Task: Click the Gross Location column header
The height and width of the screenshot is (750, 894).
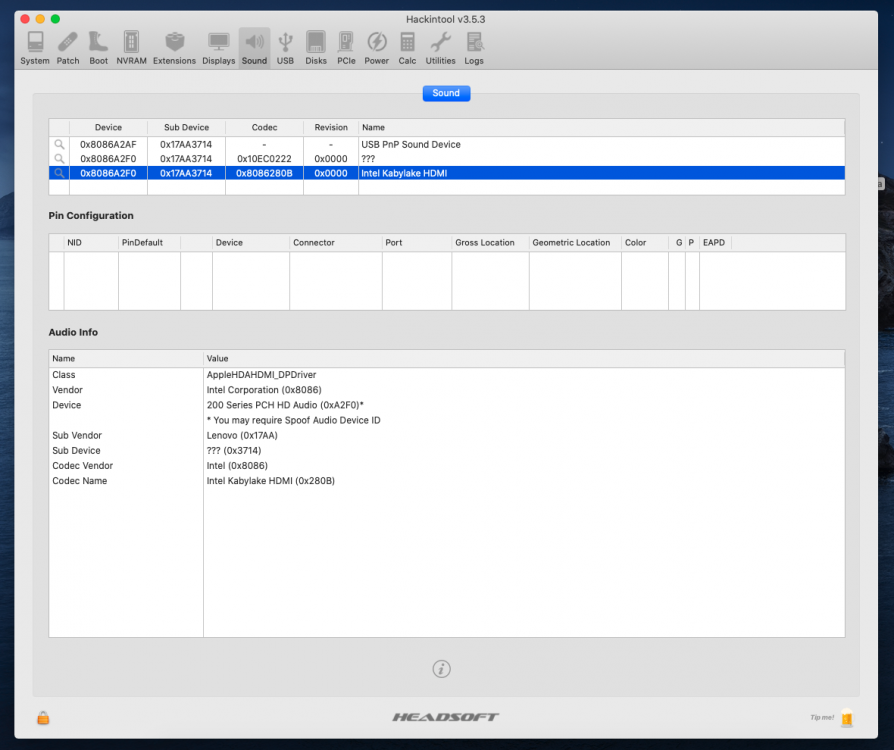Action: pyautogui.click(x=490, y=242)
